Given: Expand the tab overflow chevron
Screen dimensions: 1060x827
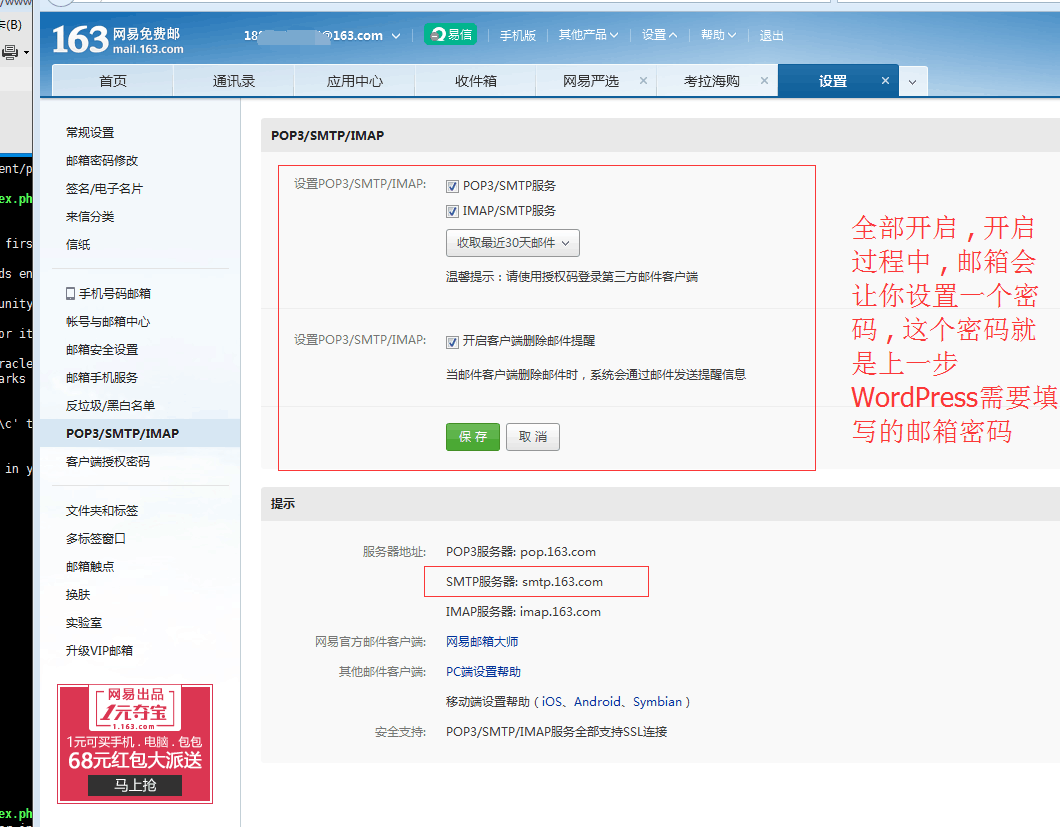Looking at the screenshot, I should click(913, 82).
